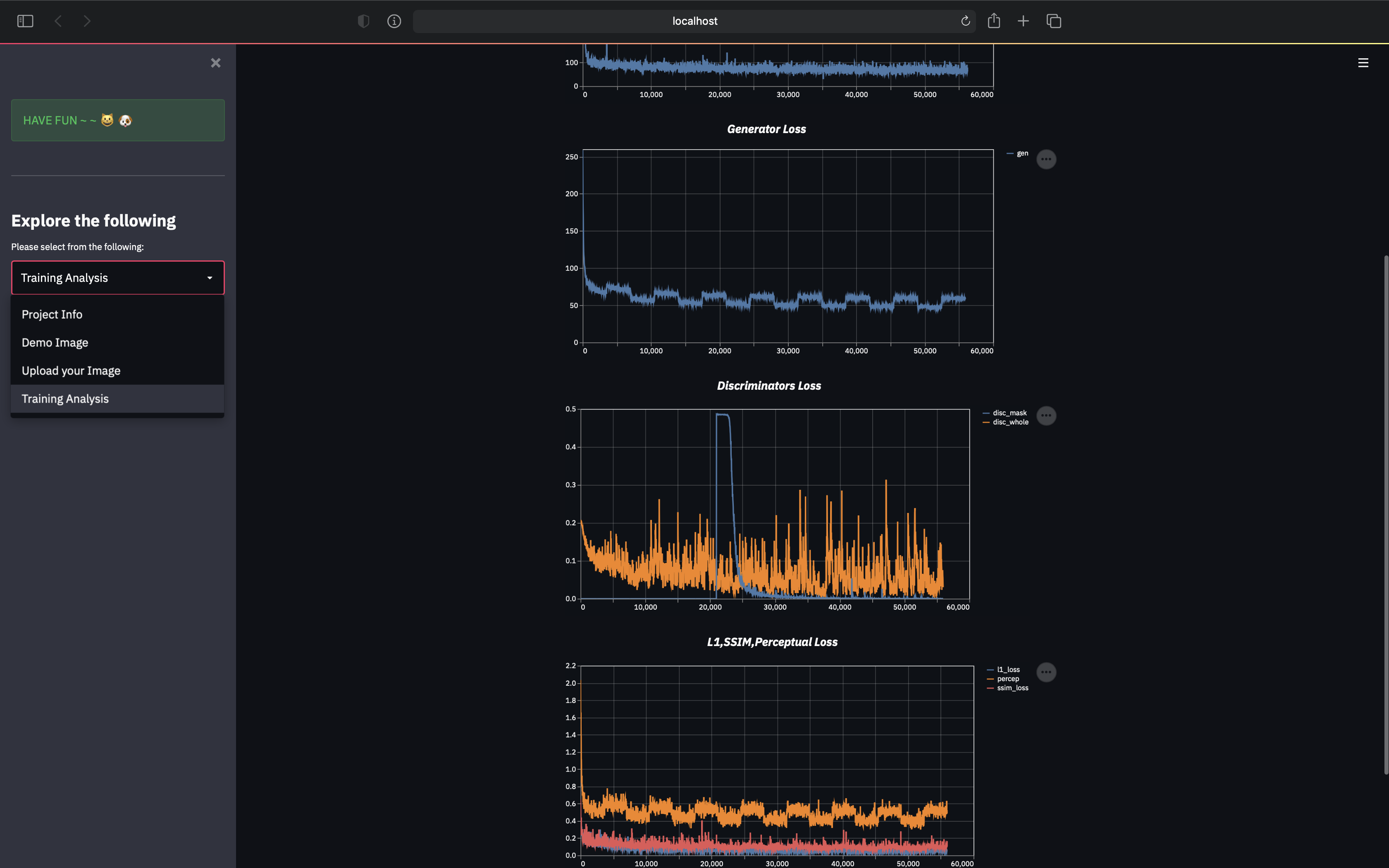Close the sidebar with the X icon
This screenshot has width=1389, height=868.
pos(216,63)
